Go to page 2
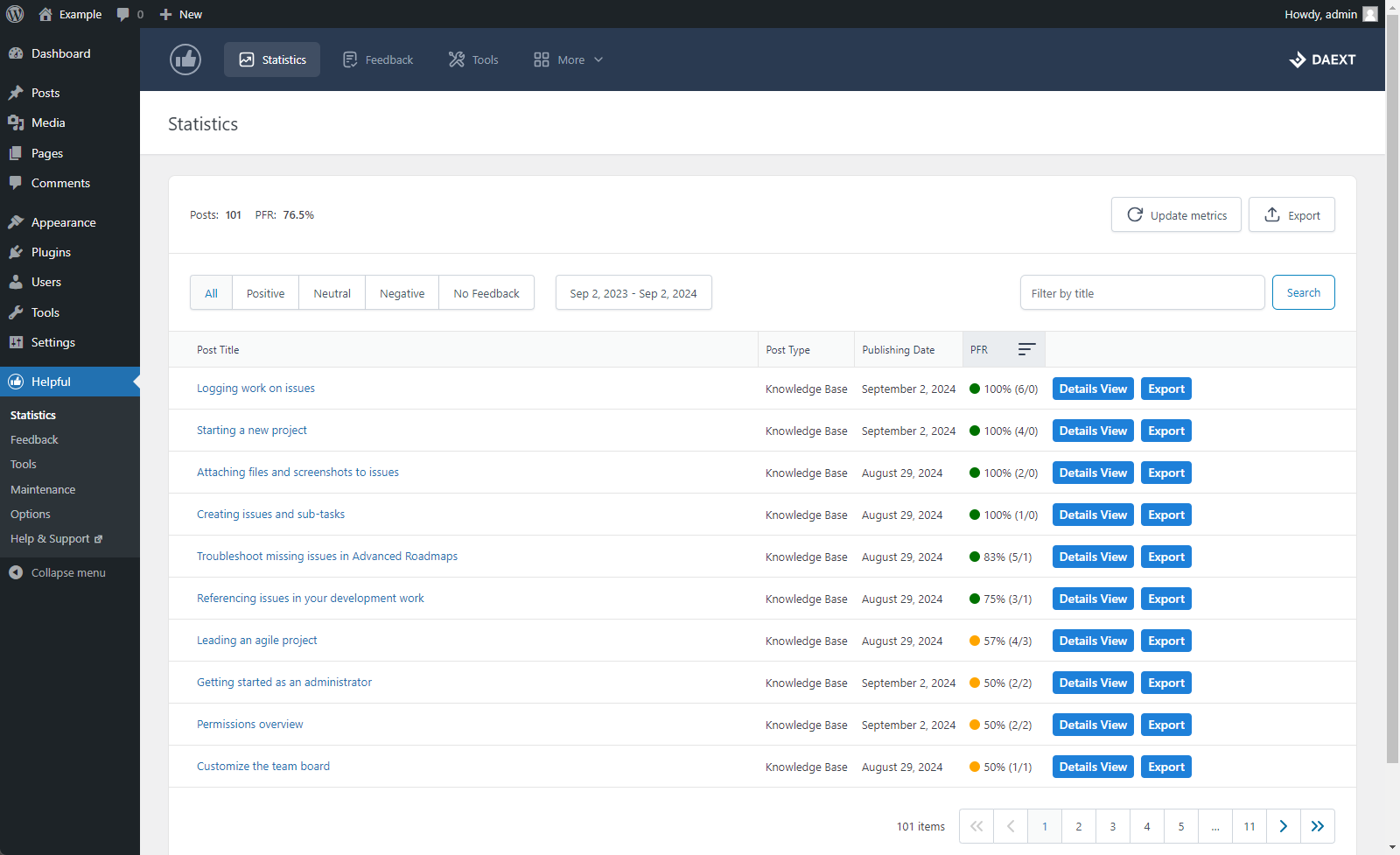The height and width of the screenshot is (855, 1400). 1079,826
